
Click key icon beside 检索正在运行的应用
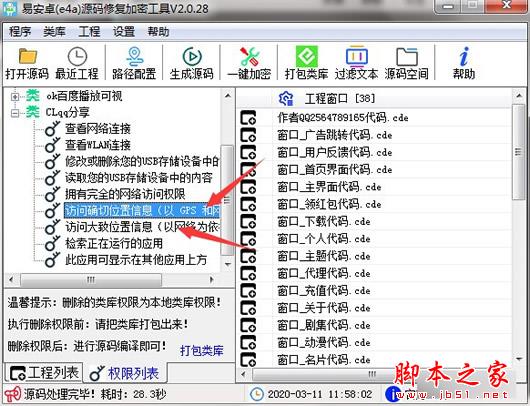tap(53, 244)
